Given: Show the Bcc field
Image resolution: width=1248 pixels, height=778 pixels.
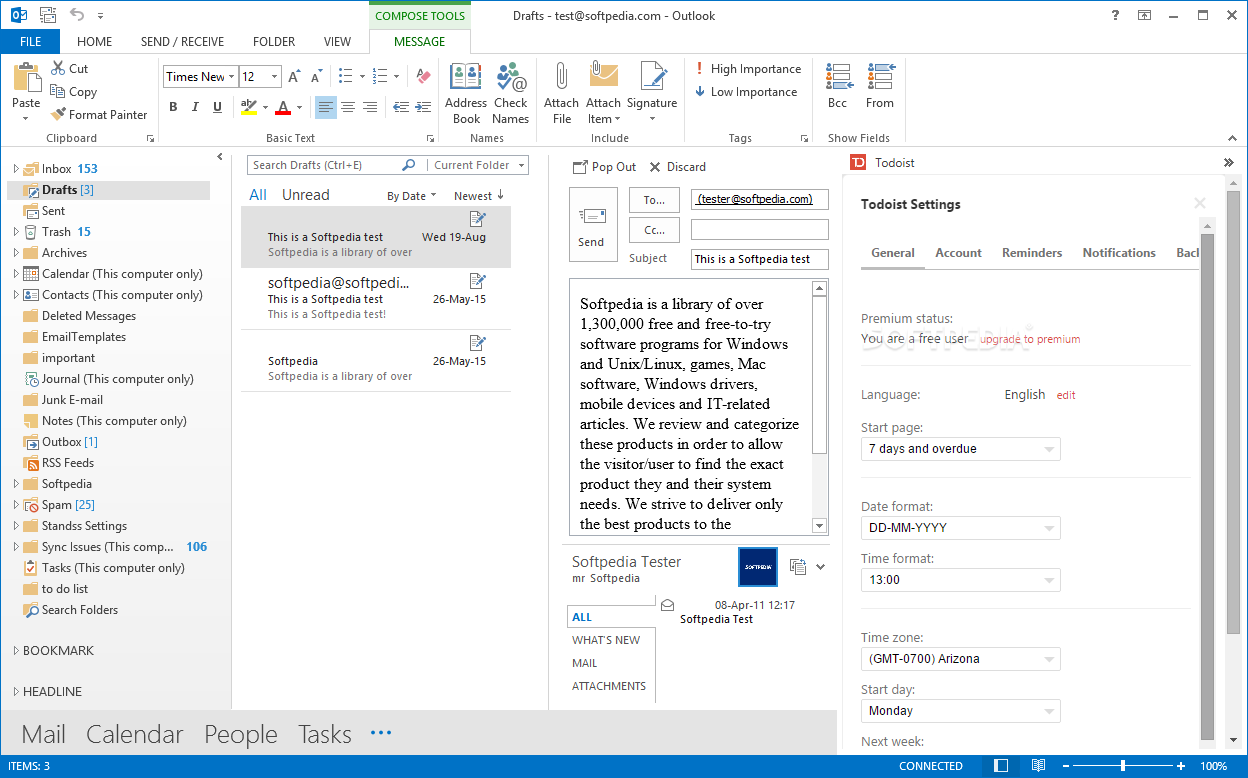Looking at the screenshot, I should tap(838, 86).
